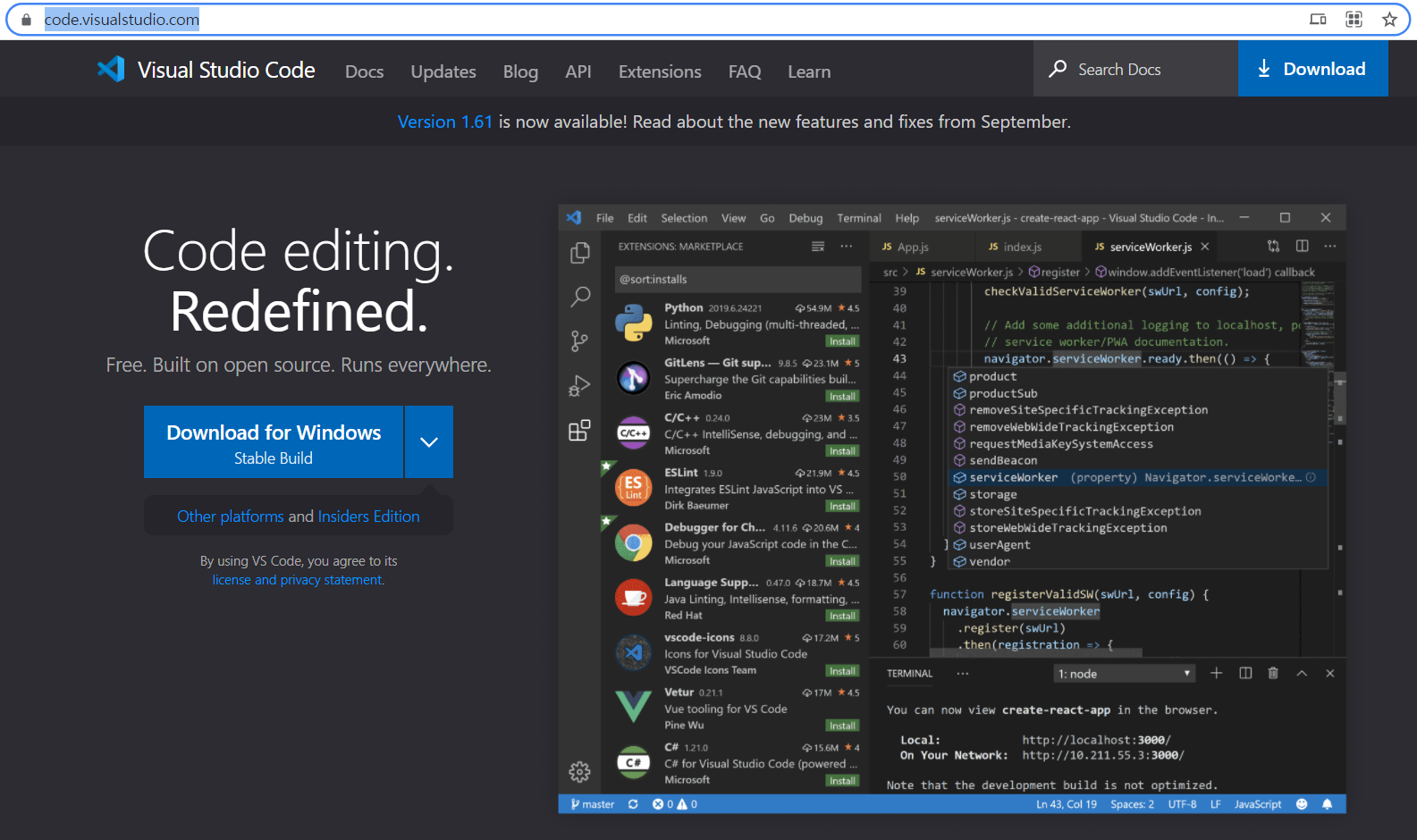Click the Download button in header

(x=1312, y=69)
